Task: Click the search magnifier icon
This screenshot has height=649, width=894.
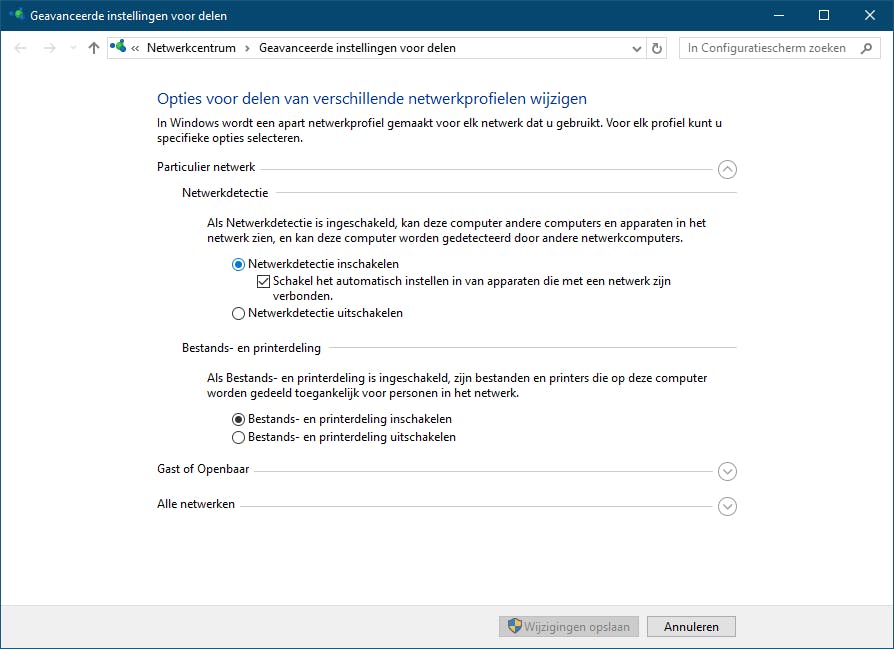Action: tap(867, 48)
